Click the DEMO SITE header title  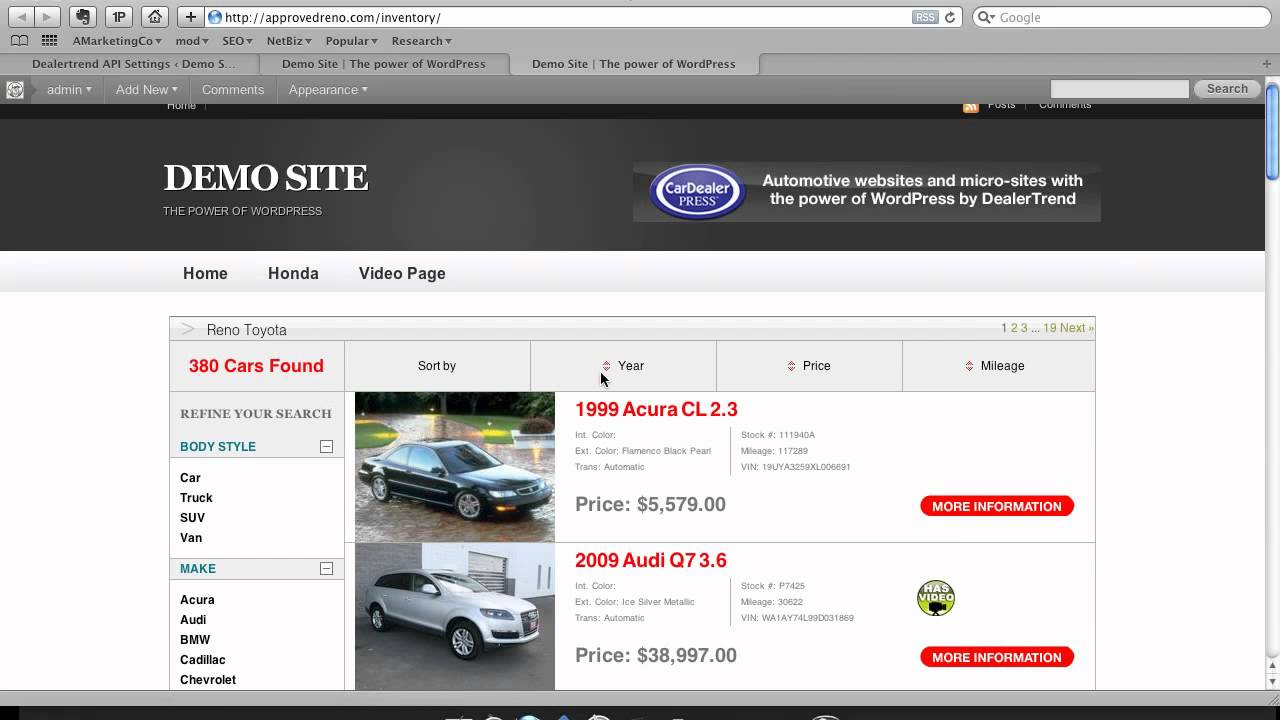pos(266,178)
